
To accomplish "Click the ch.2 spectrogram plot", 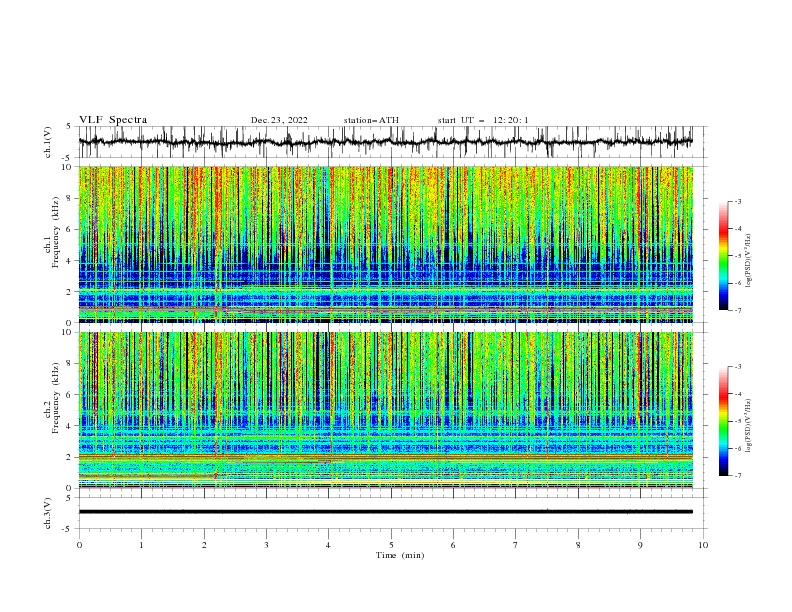I will [385, 410].
